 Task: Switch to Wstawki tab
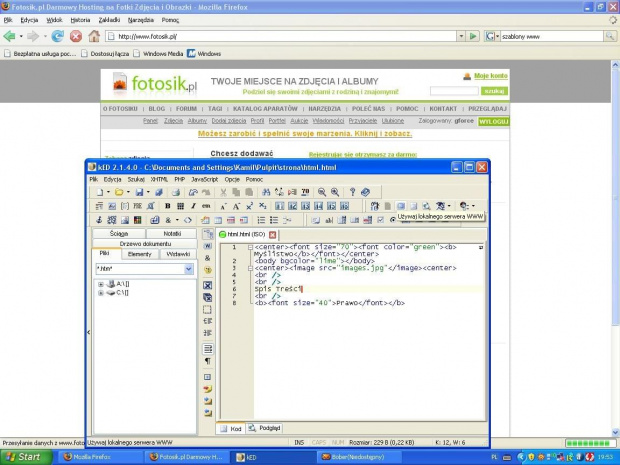(x=178, y=254)
